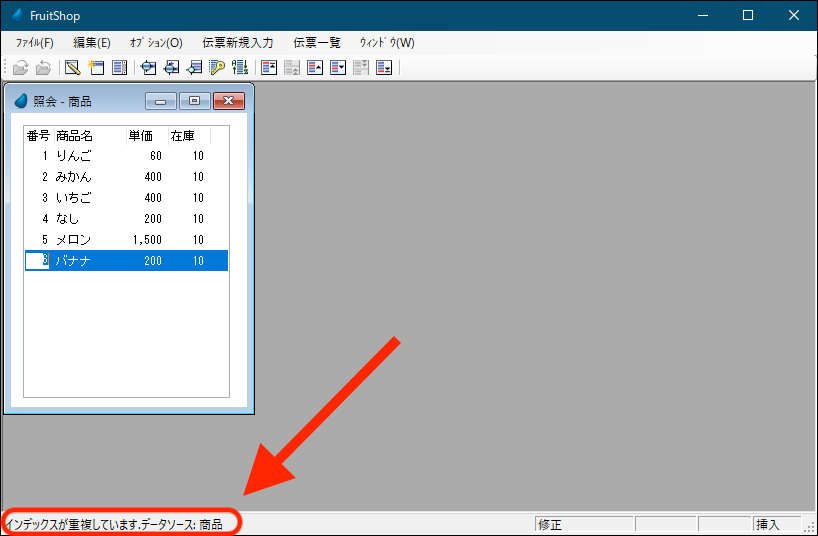
Task: Open the ファイル(F) menu
Action: (x=34, y=43)
